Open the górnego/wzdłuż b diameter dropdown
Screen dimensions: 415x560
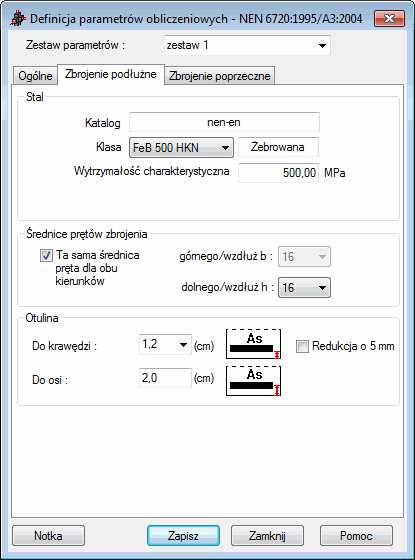pyautogui.click(x=304, y=256)
